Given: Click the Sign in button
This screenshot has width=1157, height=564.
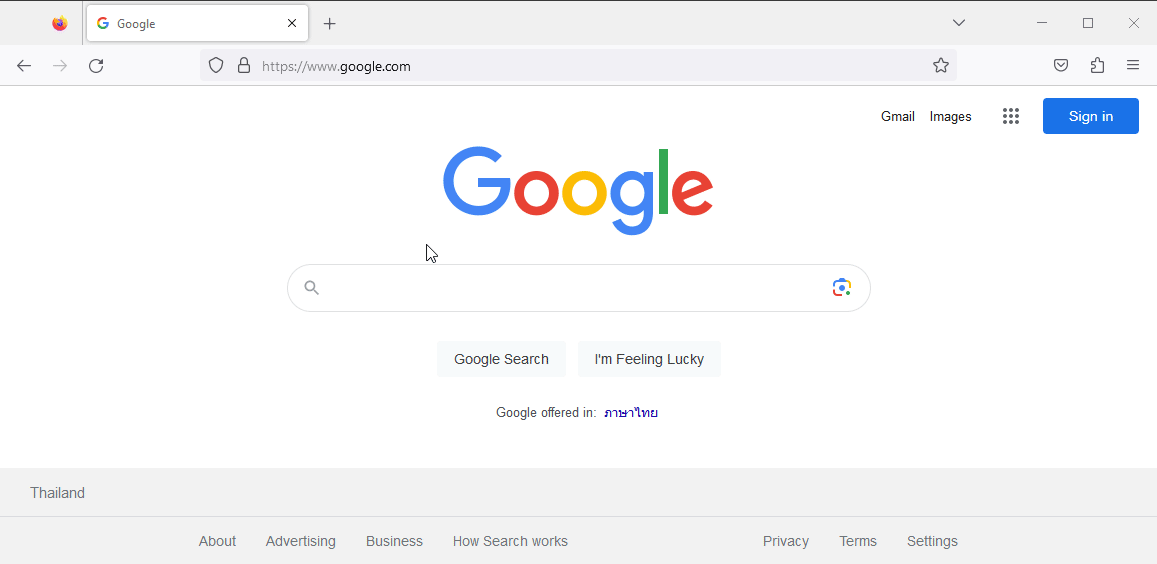Looking at the screenshot, I should 1091,116.
